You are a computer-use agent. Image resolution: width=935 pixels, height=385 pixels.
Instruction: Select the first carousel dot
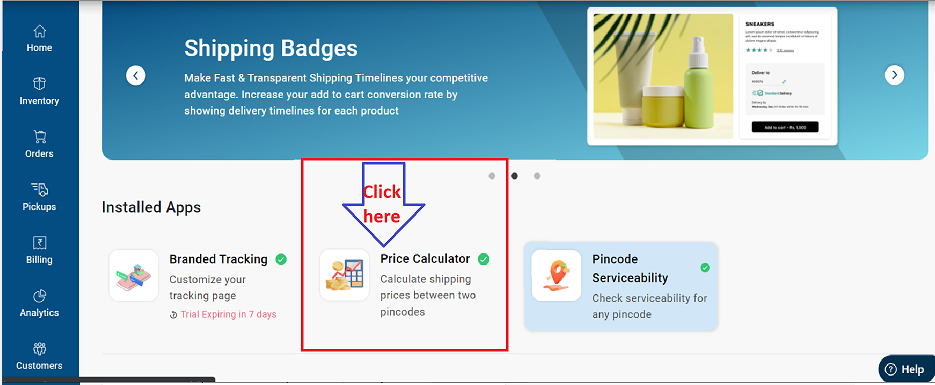[x=491, y=176]
